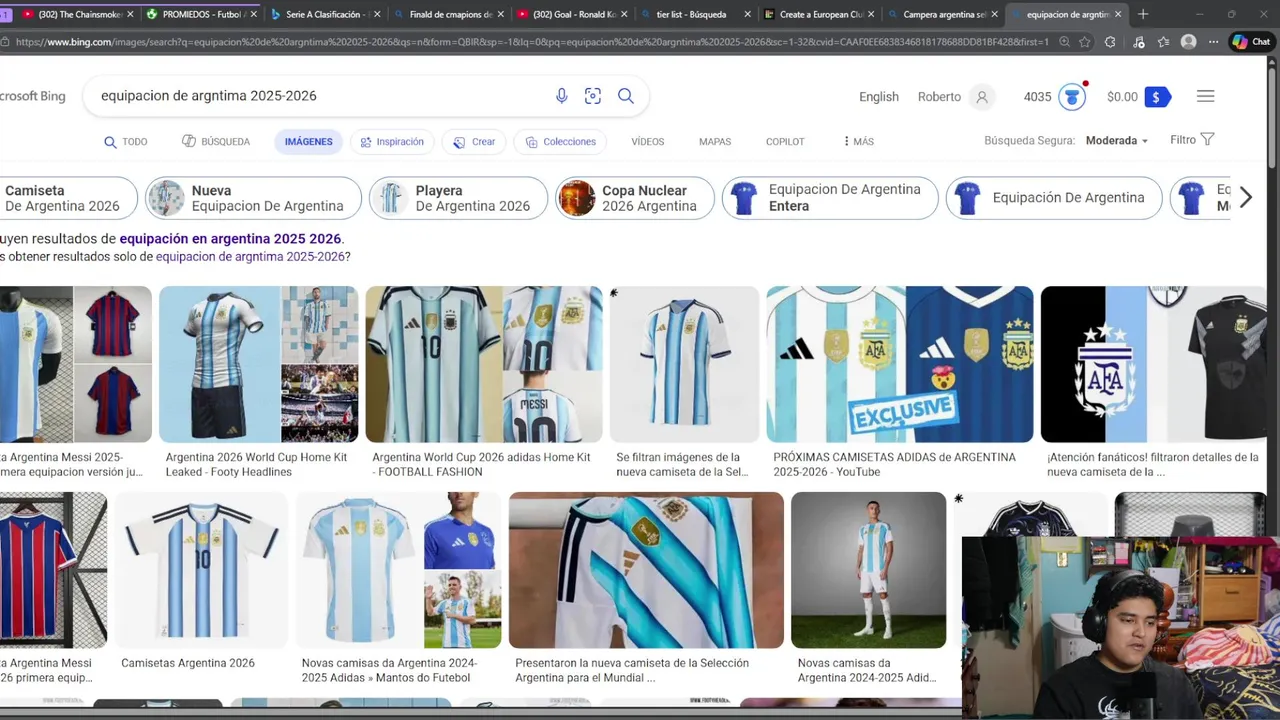Zoom icon in the address bar
This screenshot has width=1280, height=720.
coord(1064,42)
